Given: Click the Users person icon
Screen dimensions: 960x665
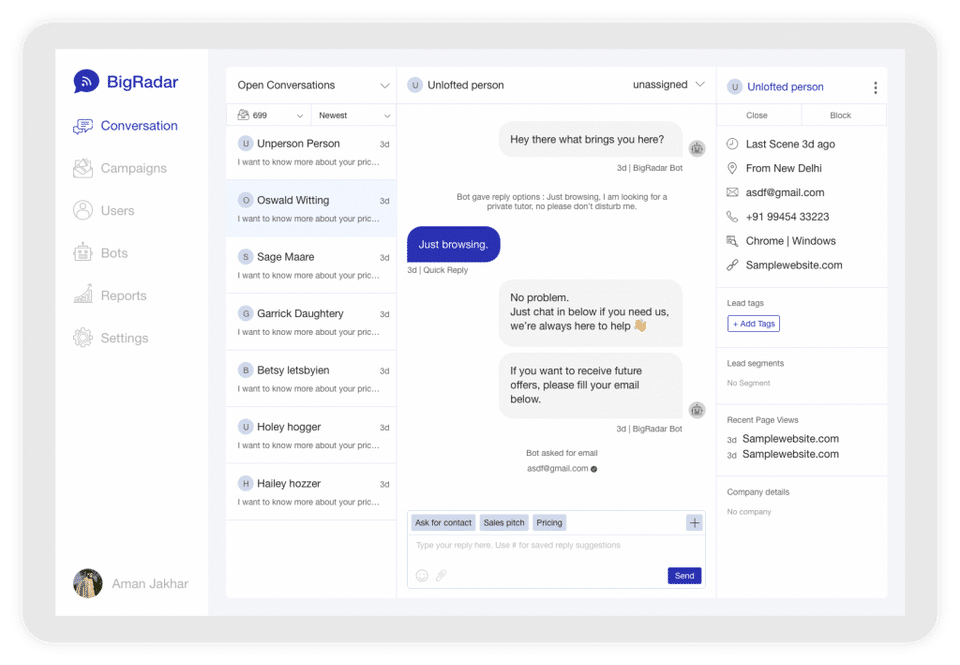Looking at the screenshot, I should point(83,210).
